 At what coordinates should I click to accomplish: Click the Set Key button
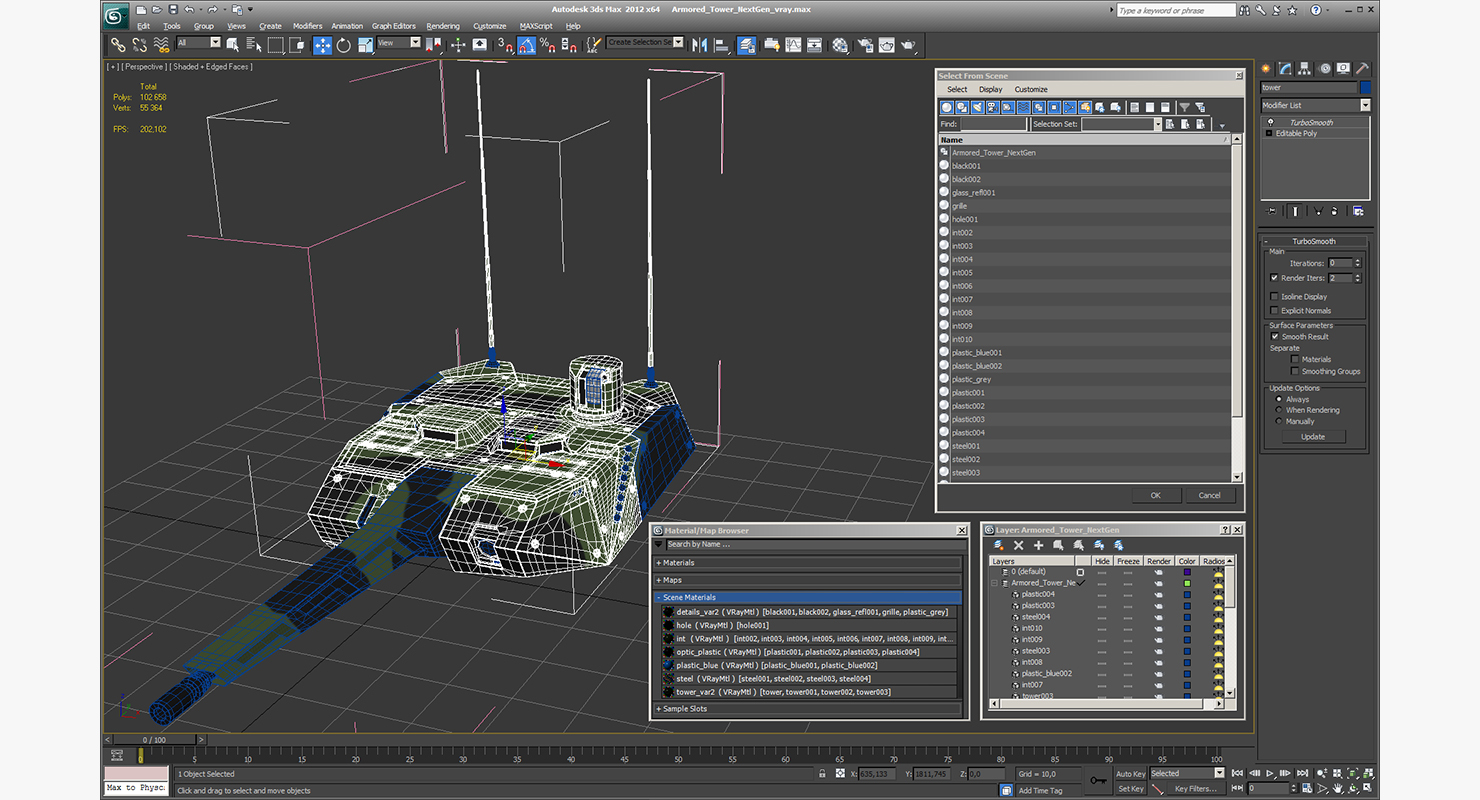coord(1130,789)
